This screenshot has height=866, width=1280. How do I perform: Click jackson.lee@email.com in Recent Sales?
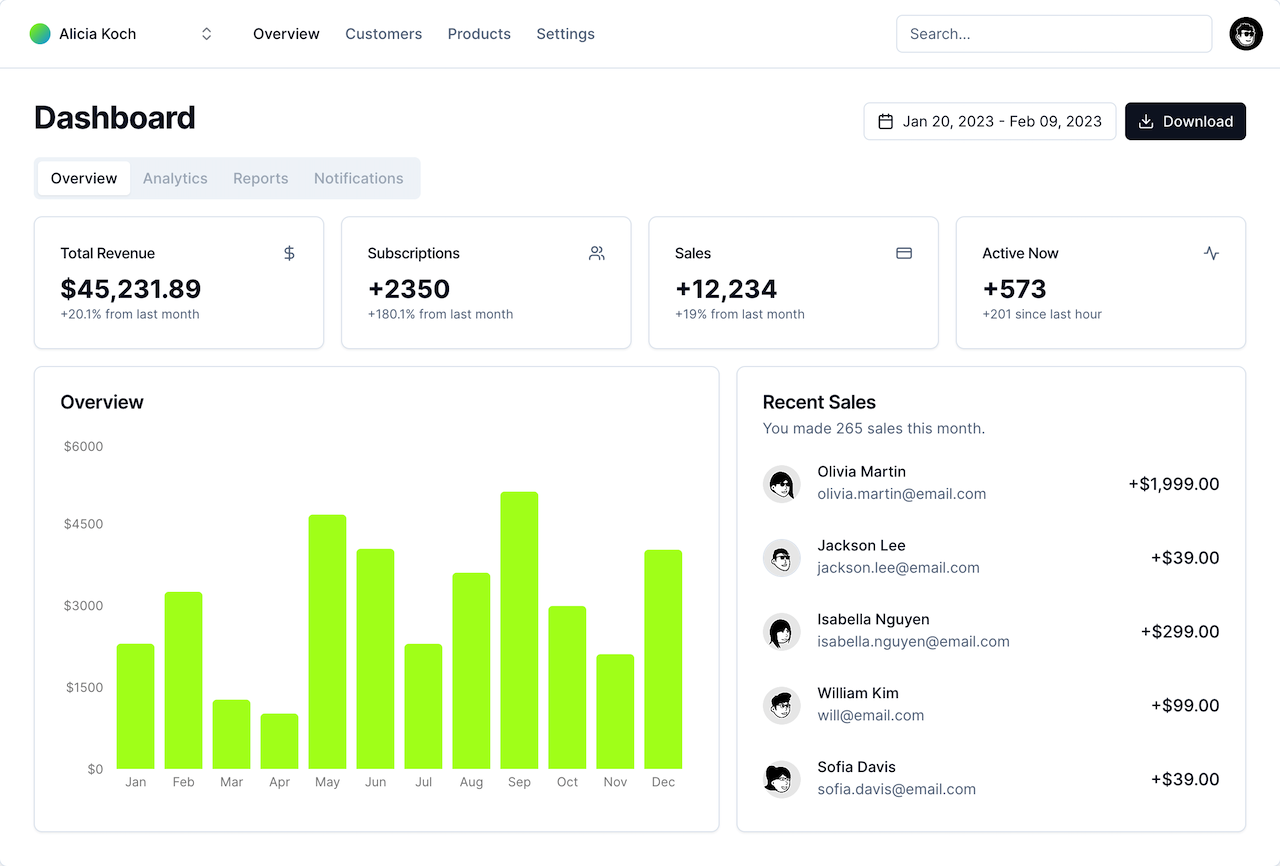898,567
